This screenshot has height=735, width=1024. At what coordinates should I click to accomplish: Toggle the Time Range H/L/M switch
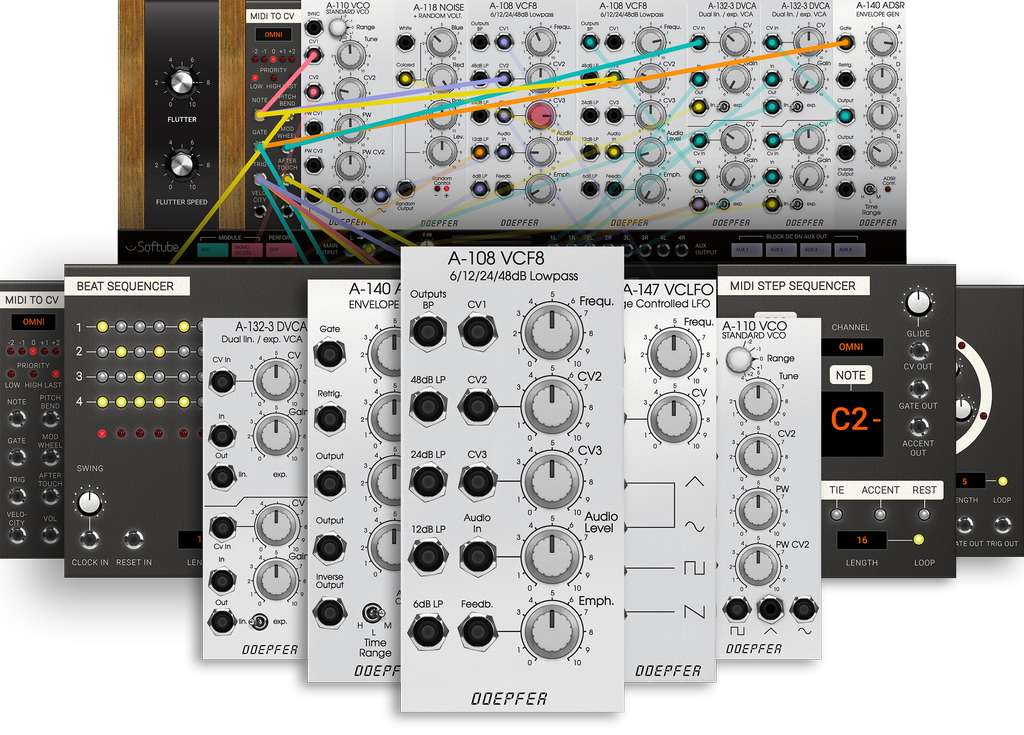[374, 613]
